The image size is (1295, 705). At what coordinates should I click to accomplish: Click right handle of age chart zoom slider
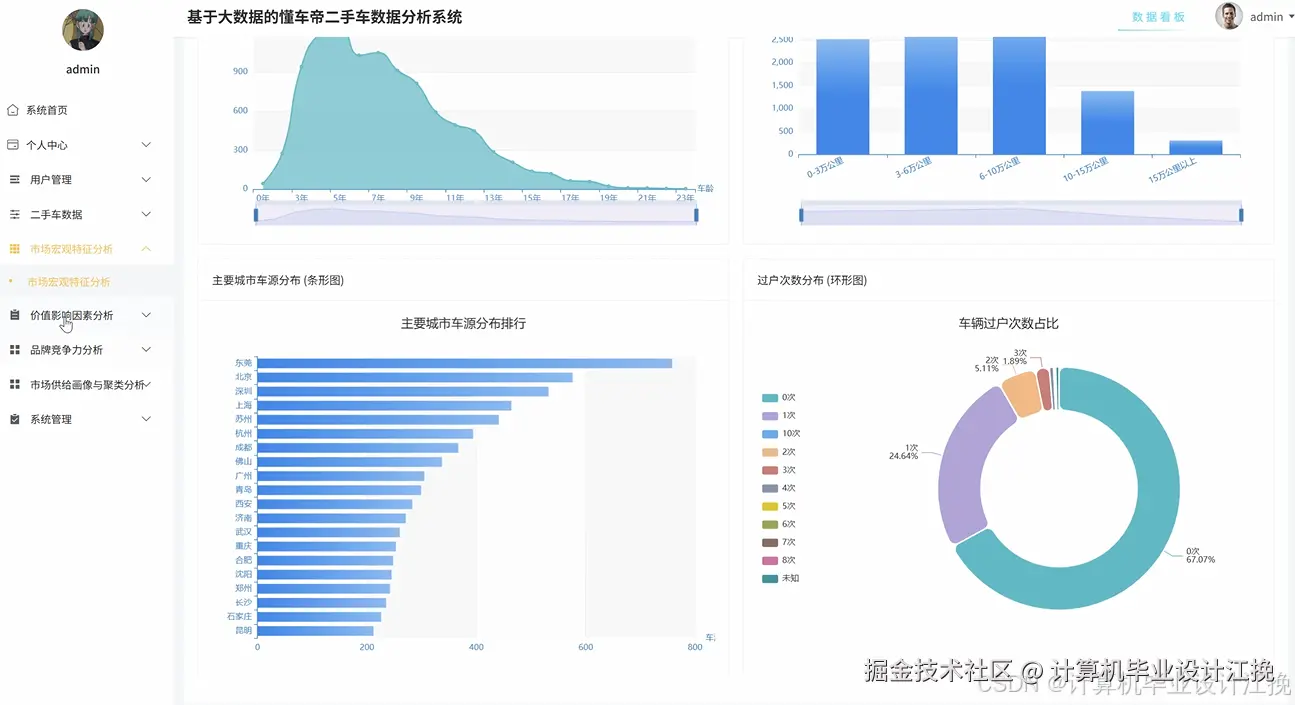click(696, 215)
